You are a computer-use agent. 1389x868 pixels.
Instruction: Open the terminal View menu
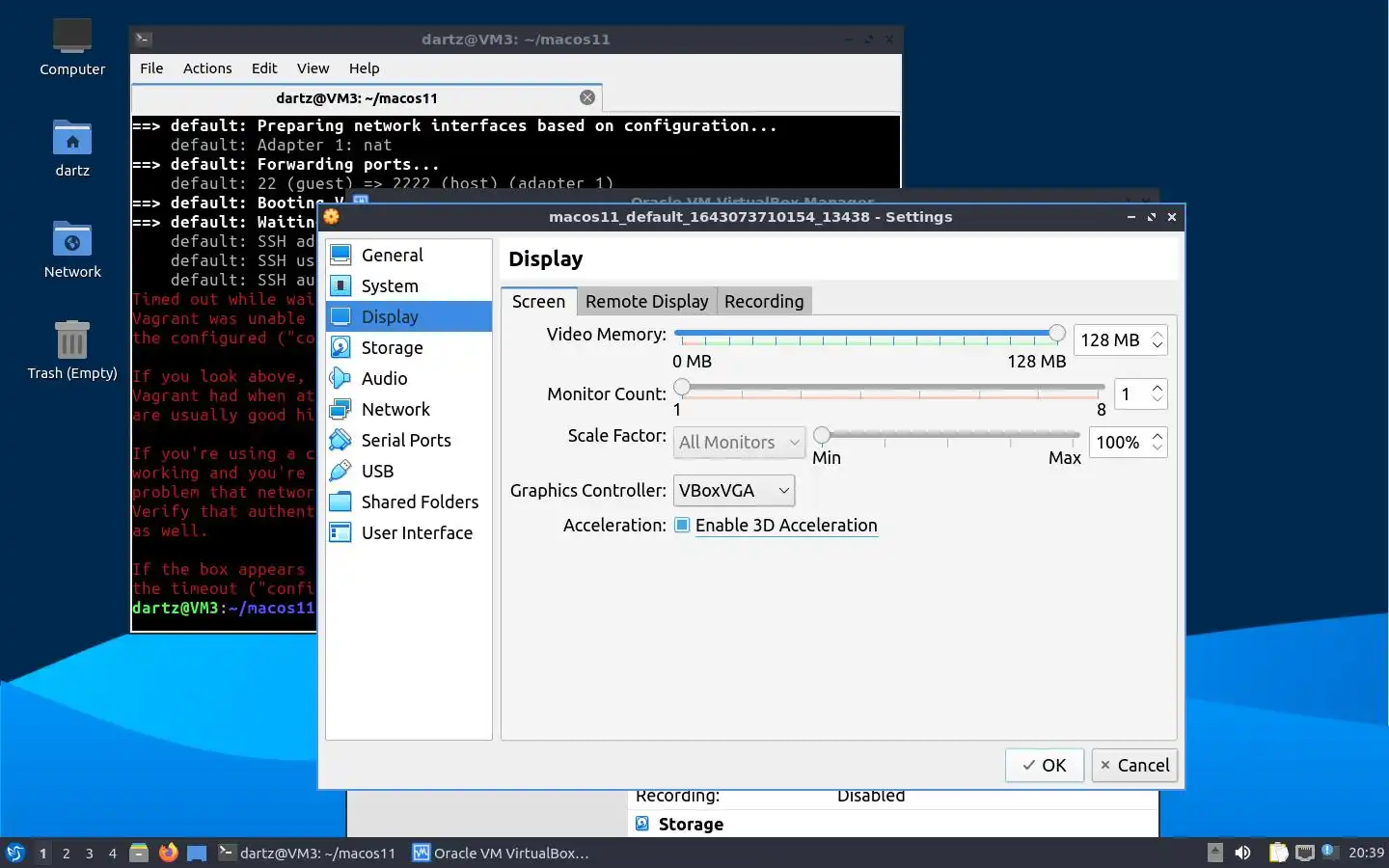tap(313, 68)
